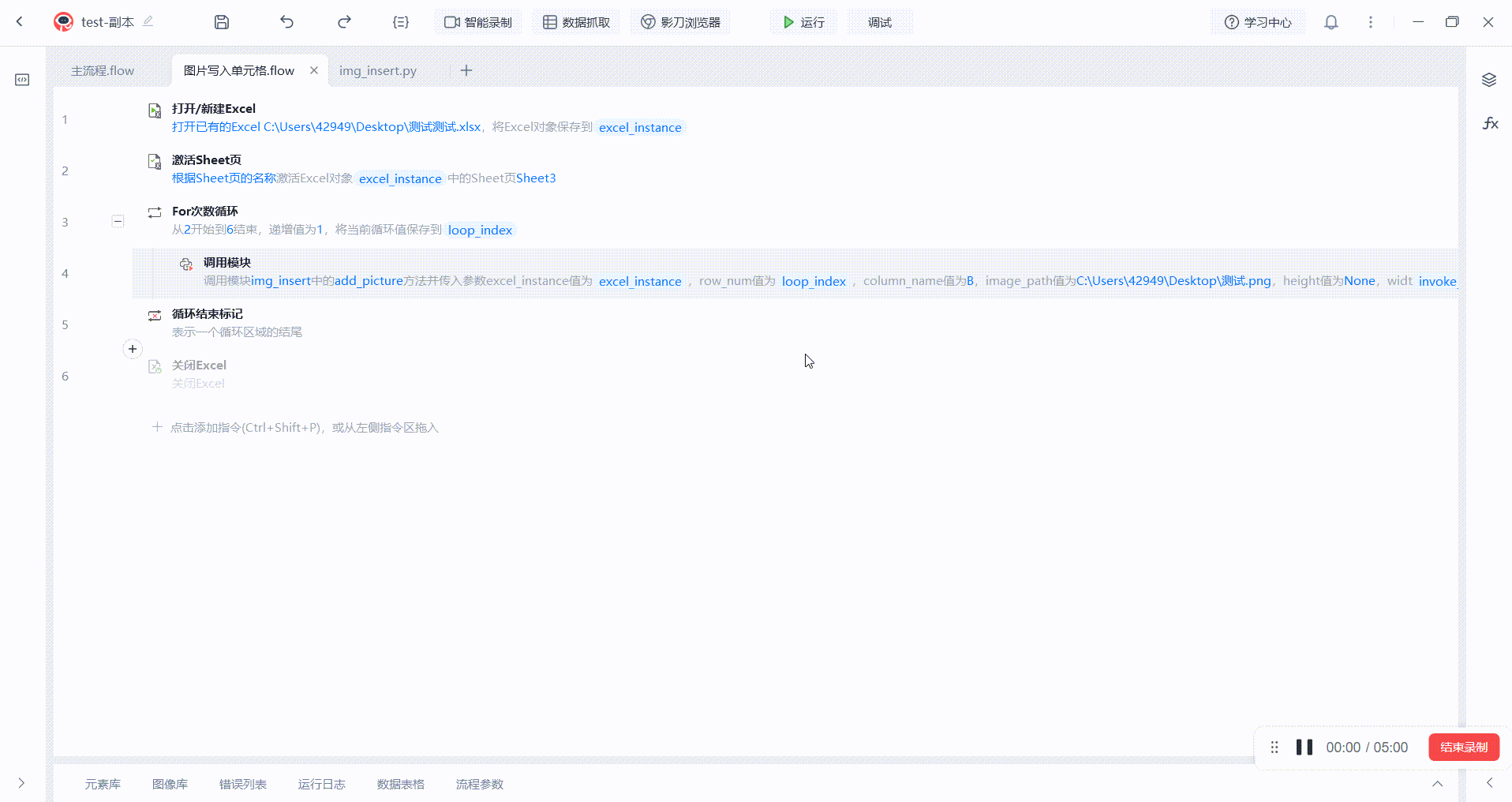Open the fx expression panel
Screen dimensions: 1512x802
click(x=1490, y=123)
